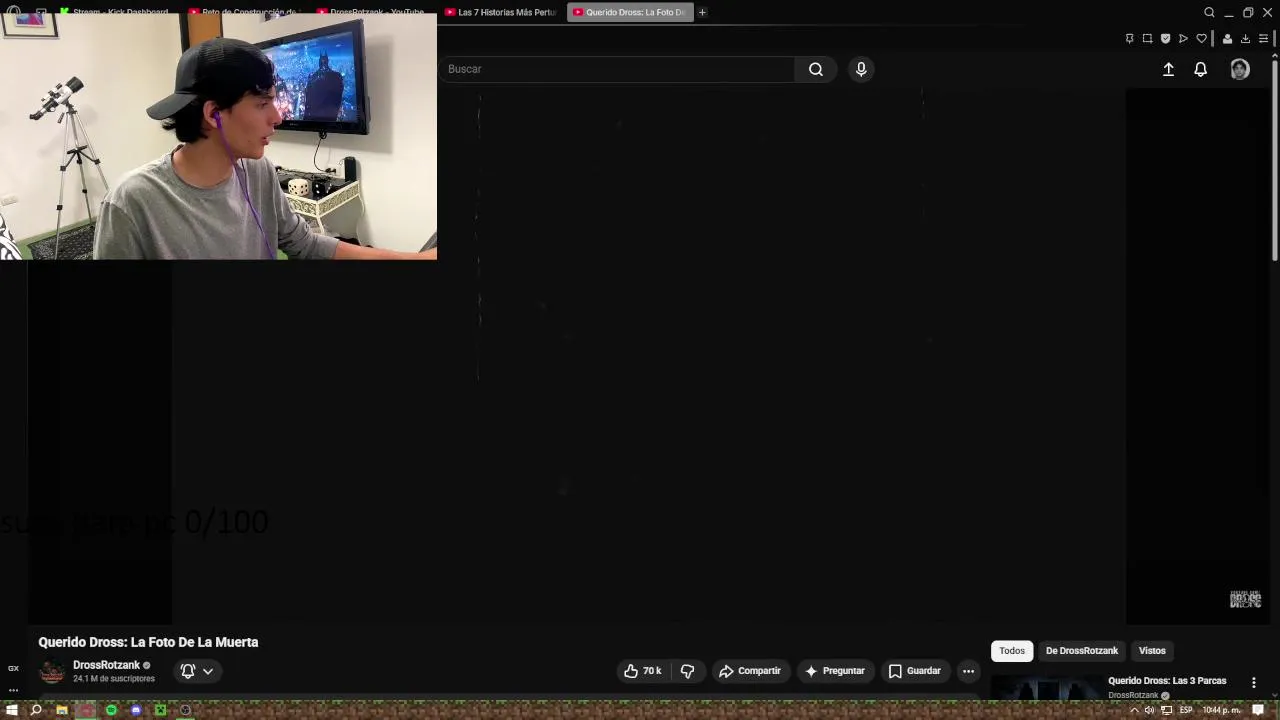Viewport: 1280px width, 720px height.
Task: Open the GX Corner sidebar icon
Action: point(13,668)
